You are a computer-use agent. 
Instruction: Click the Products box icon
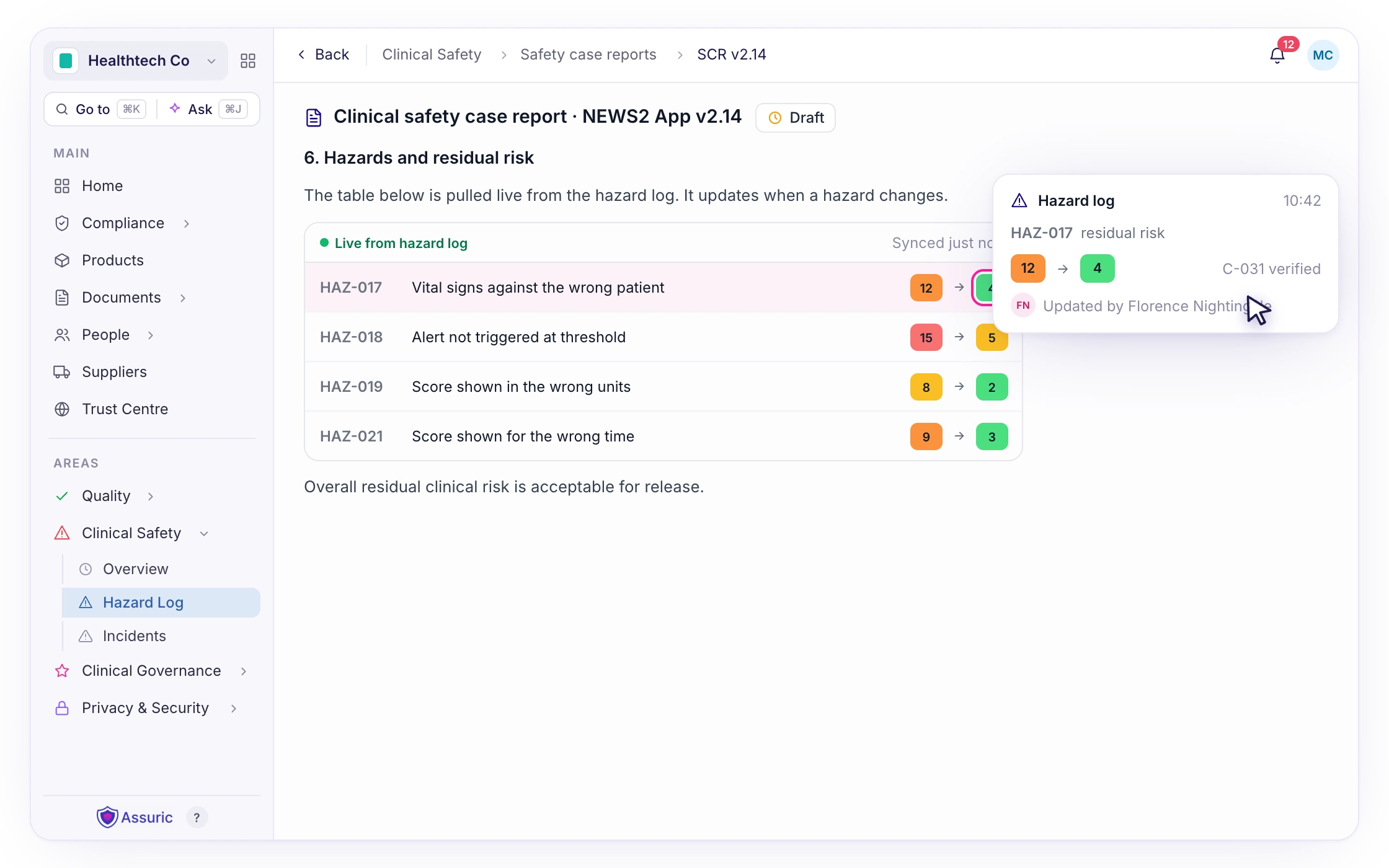tap(62, 260)
